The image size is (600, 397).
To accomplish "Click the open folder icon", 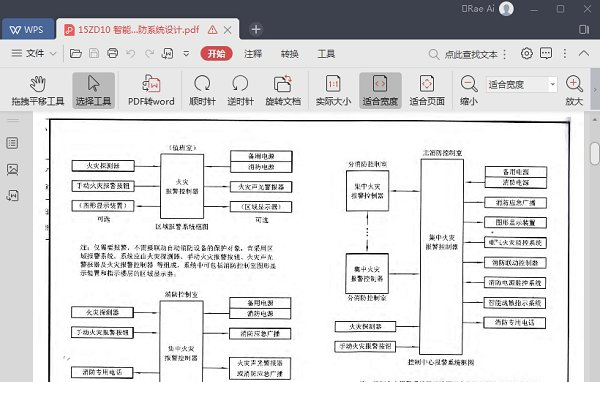I will (x=76, y=53).
